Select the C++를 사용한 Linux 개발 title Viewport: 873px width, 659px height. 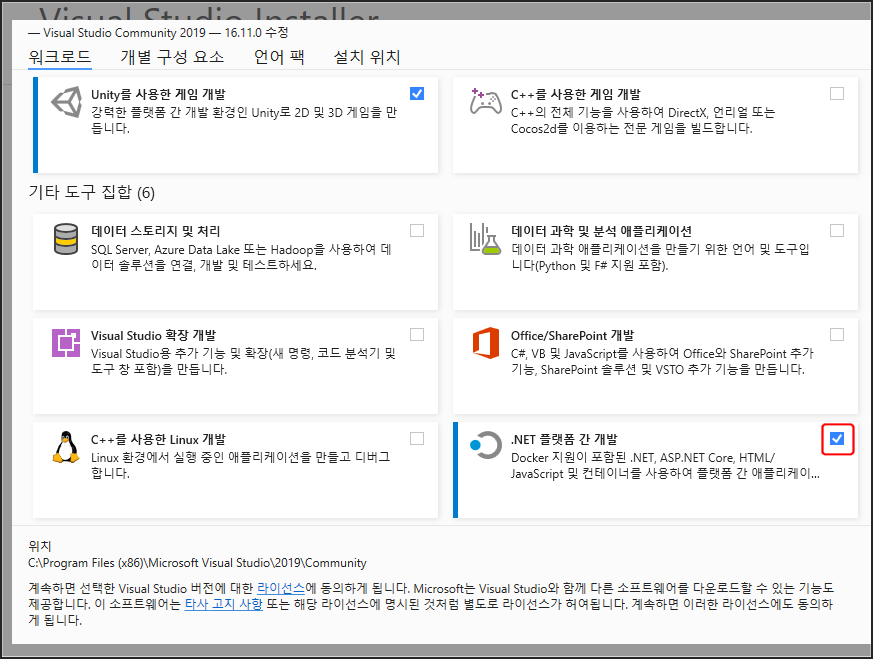[158, 440]
